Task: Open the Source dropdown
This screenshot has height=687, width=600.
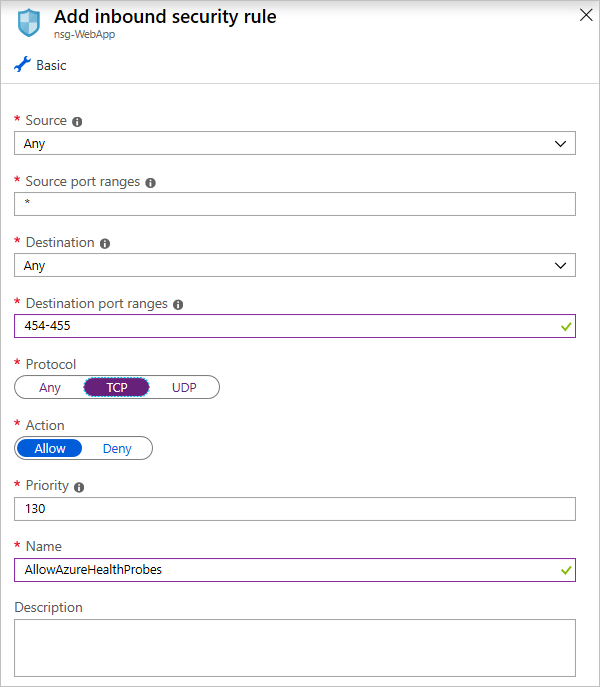Action: pyautogui.click(x=295, y=143)
